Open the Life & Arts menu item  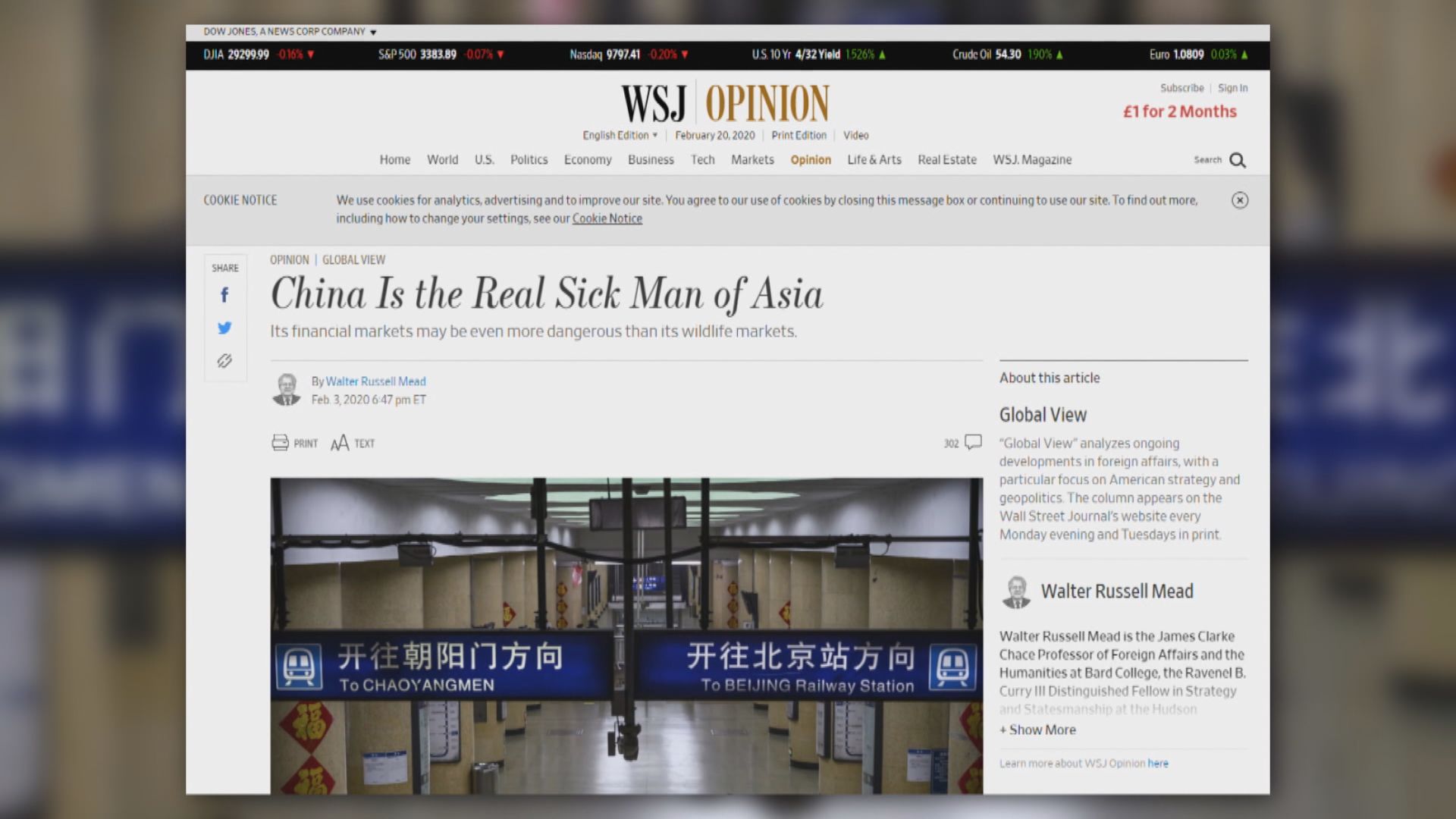click(874, 160)
